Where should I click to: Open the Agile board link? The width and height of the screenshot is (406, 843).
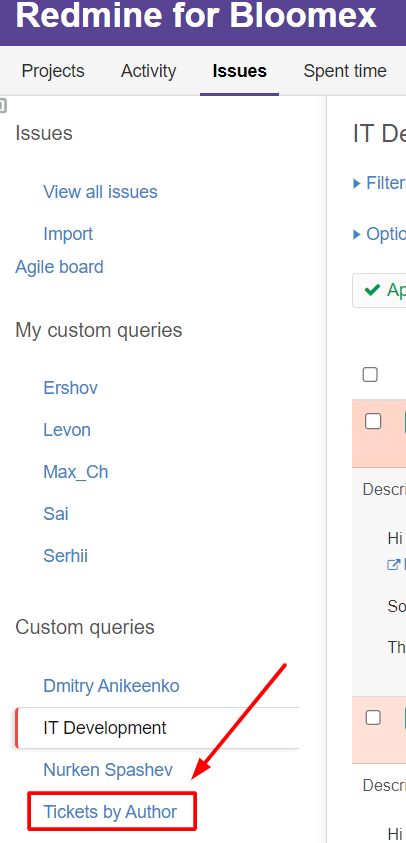pyautogui.click(x=59, y=267)
